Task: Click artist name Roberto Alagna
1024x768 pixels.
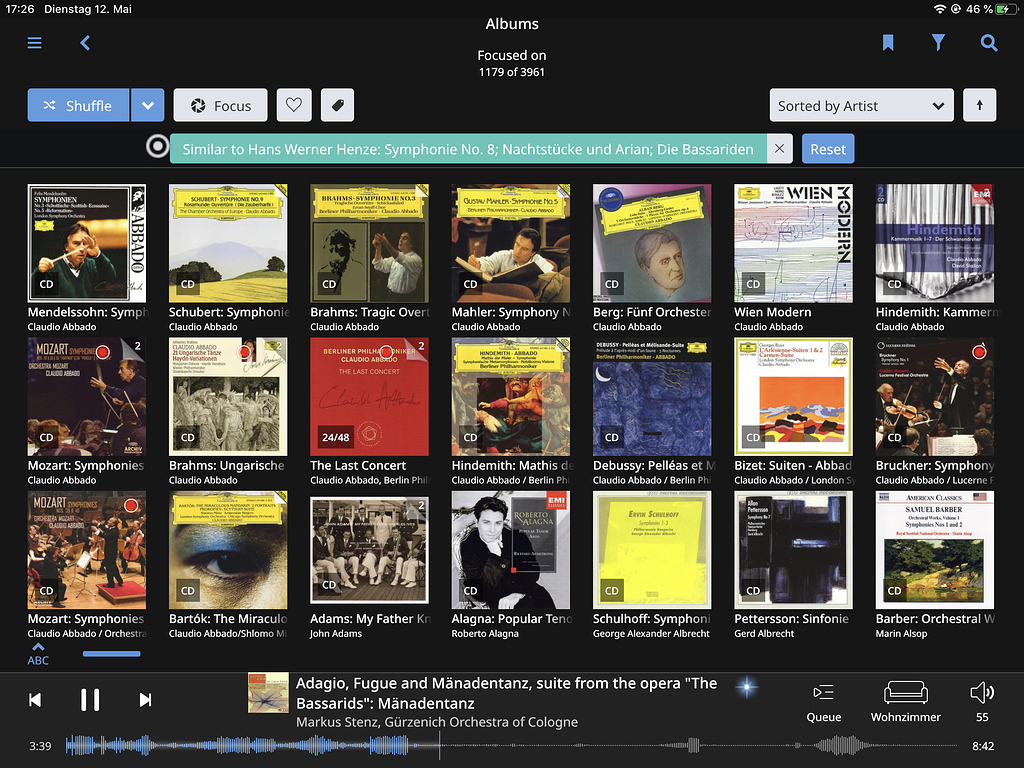Action: click(485, 633)
